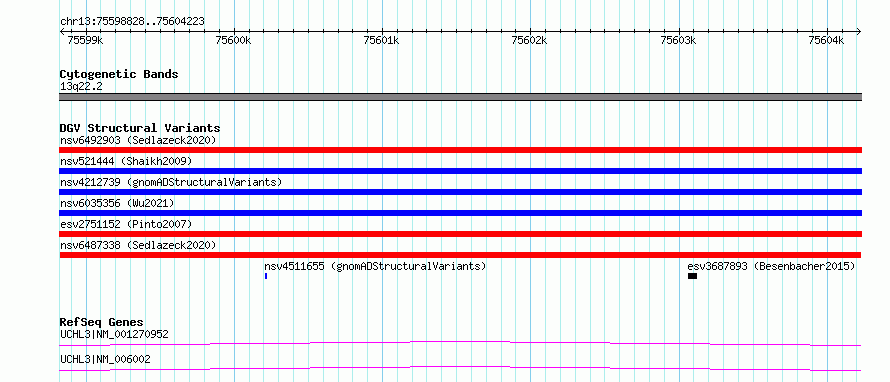Open esv3687893 (Besenbacher2015) variant label
Image resolution: width=890 pixels, height=382 pixels.
[771, 266]
